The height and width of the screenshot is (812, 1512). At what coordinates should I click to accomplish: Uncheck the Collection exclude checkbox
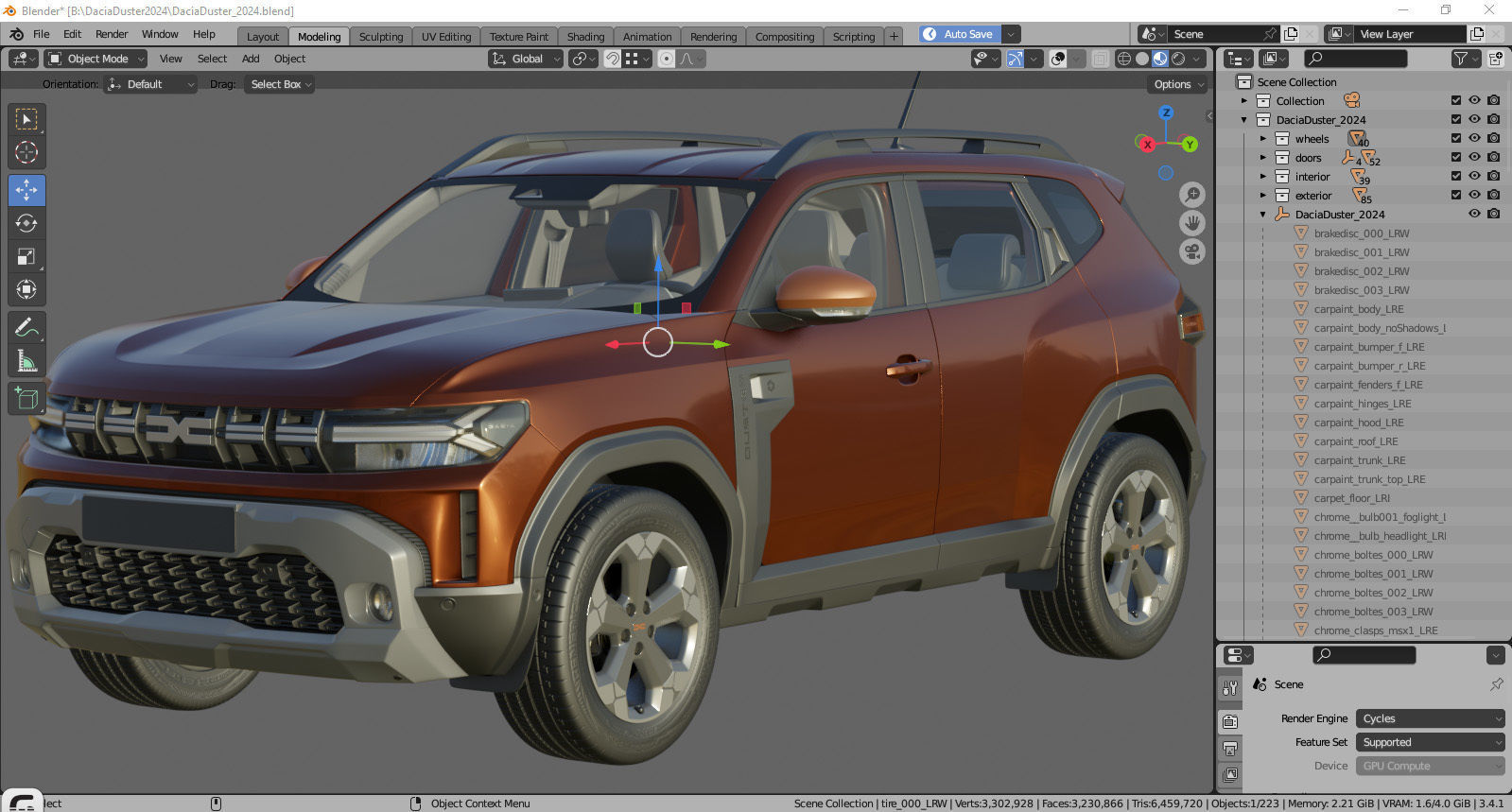click(x=1456, y=100)
